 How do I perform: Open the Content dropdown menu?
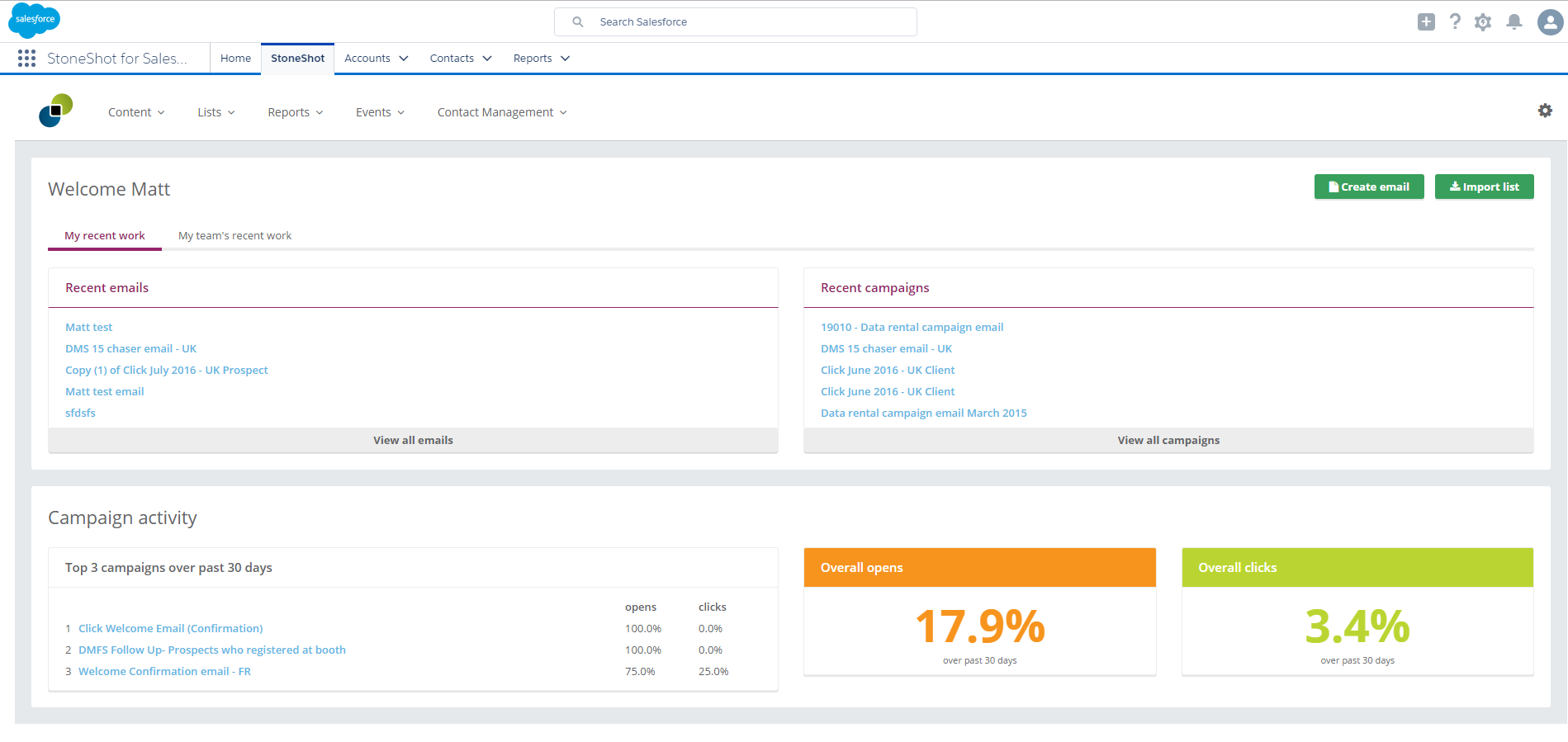(136, 112)
